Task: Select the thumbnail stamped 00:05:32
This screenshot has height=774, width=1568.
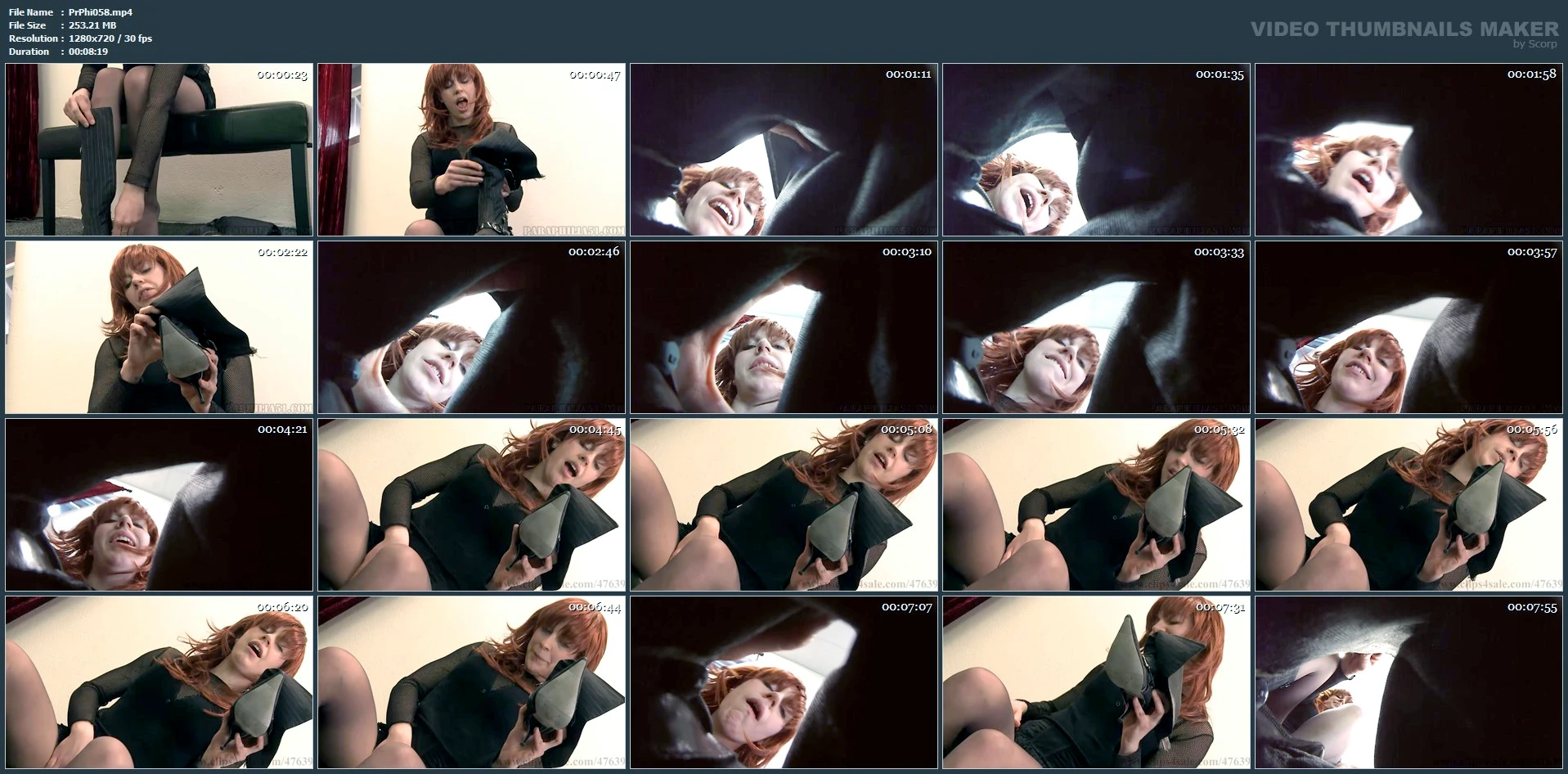Action: [x=1097, y=505]
